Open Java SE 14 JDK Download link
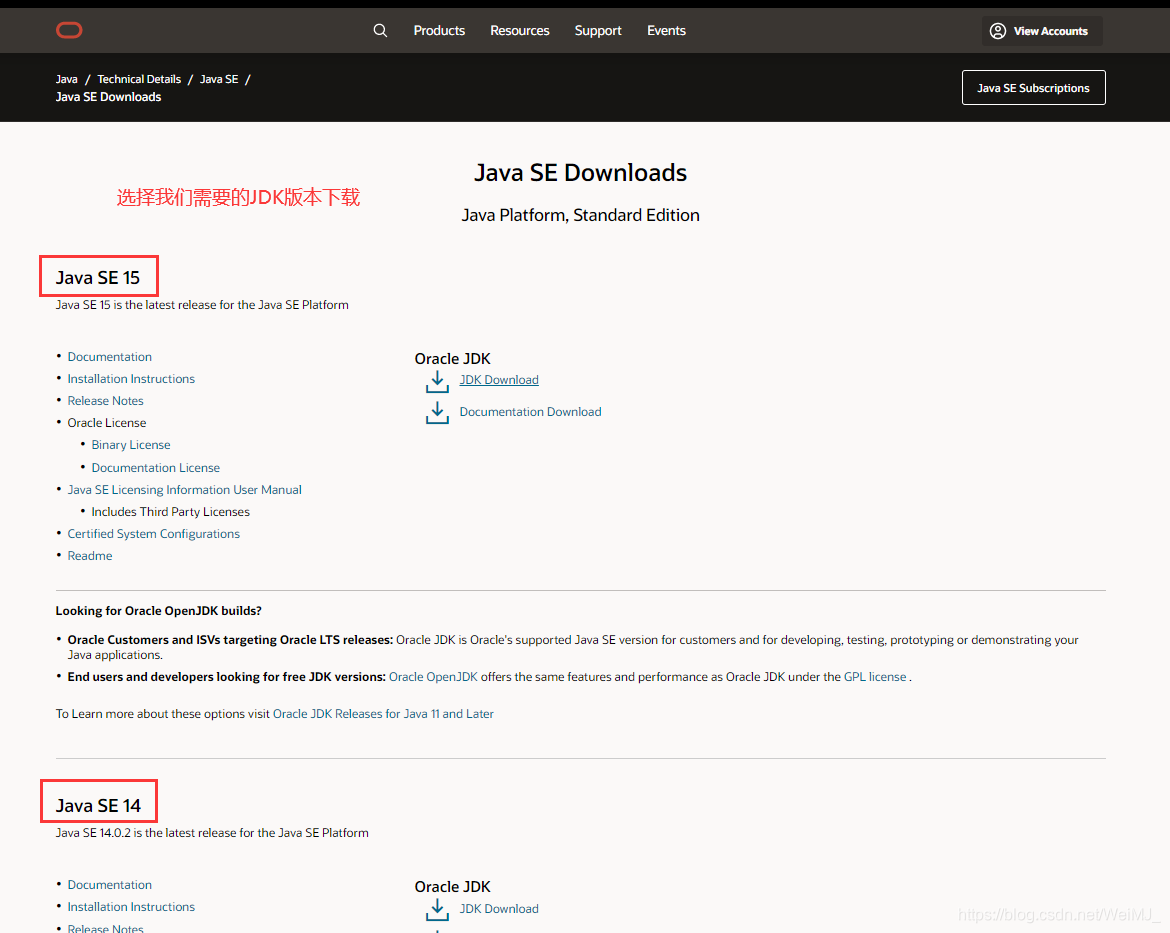The width and height of the screenshot is (1170, 933). point(499,908)
